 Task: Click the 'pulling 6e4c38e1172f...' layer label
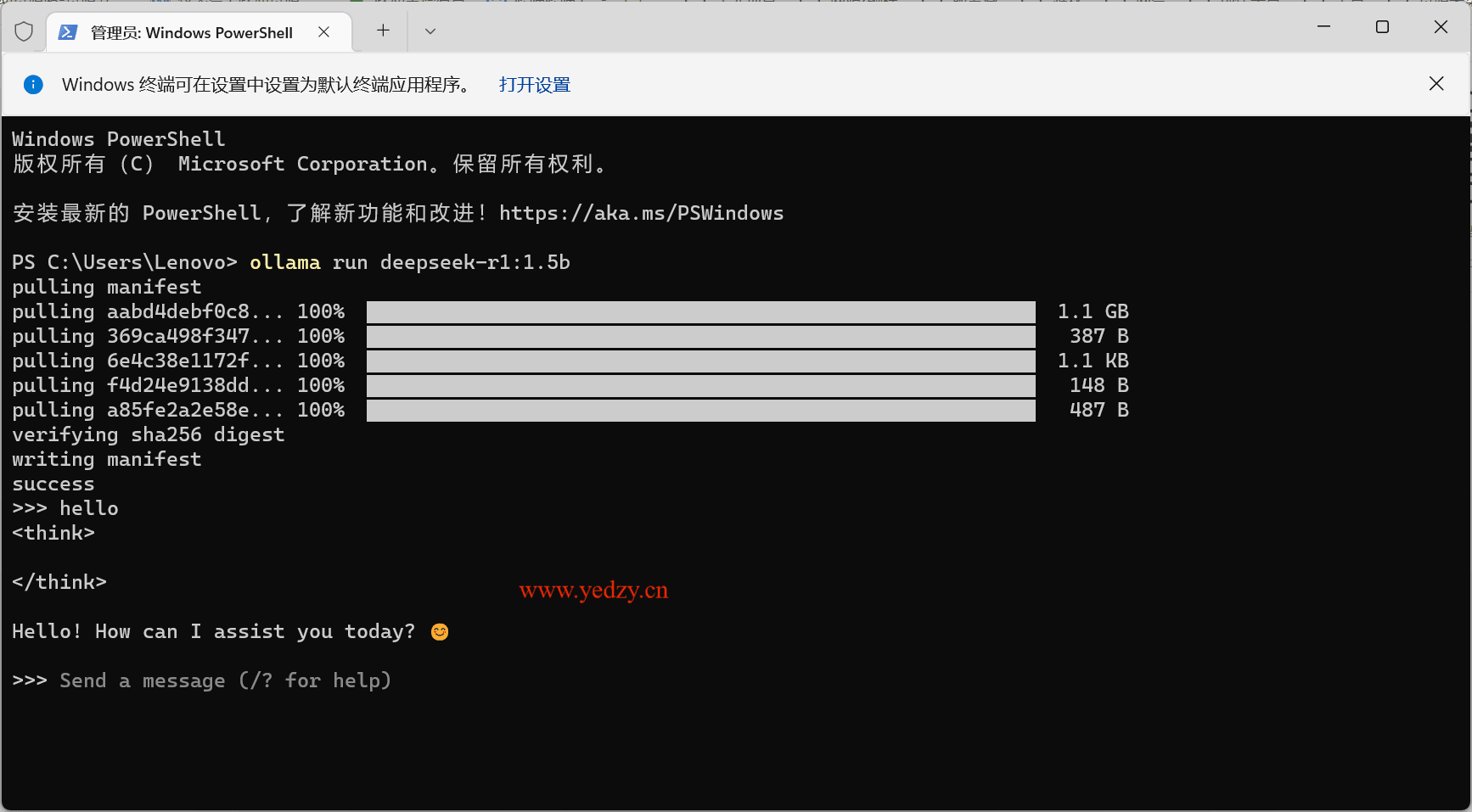coord(148,361)
